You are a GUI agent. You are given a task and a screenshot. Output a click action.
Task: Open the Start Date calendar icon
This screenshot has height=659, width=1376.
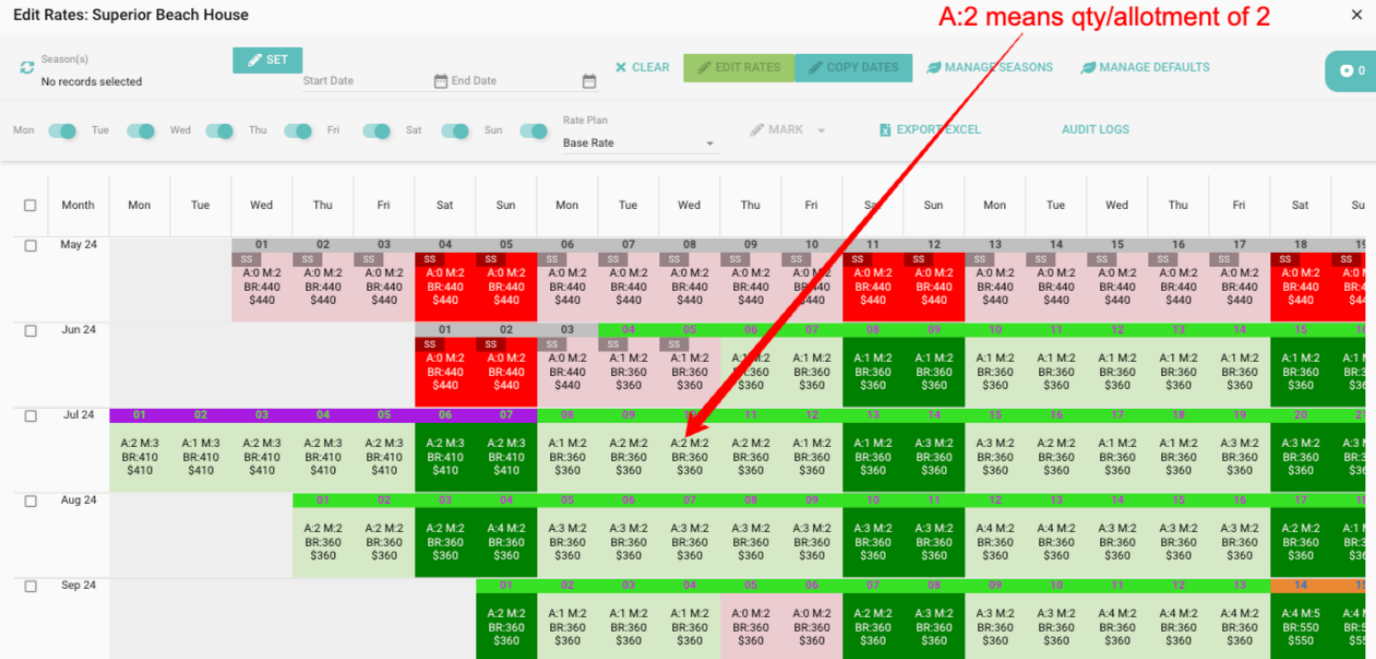pos(440,81)
